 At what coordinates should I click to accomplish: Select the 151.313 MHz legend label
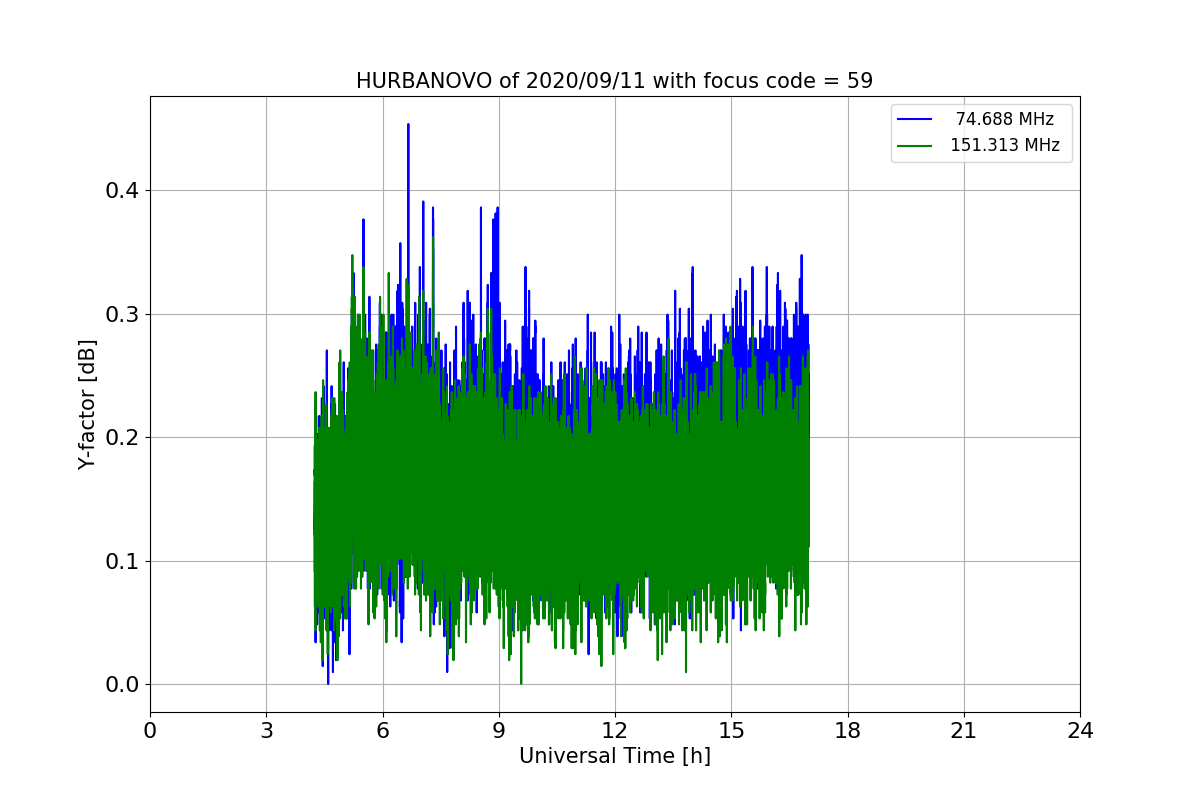tap(1004, 145)
